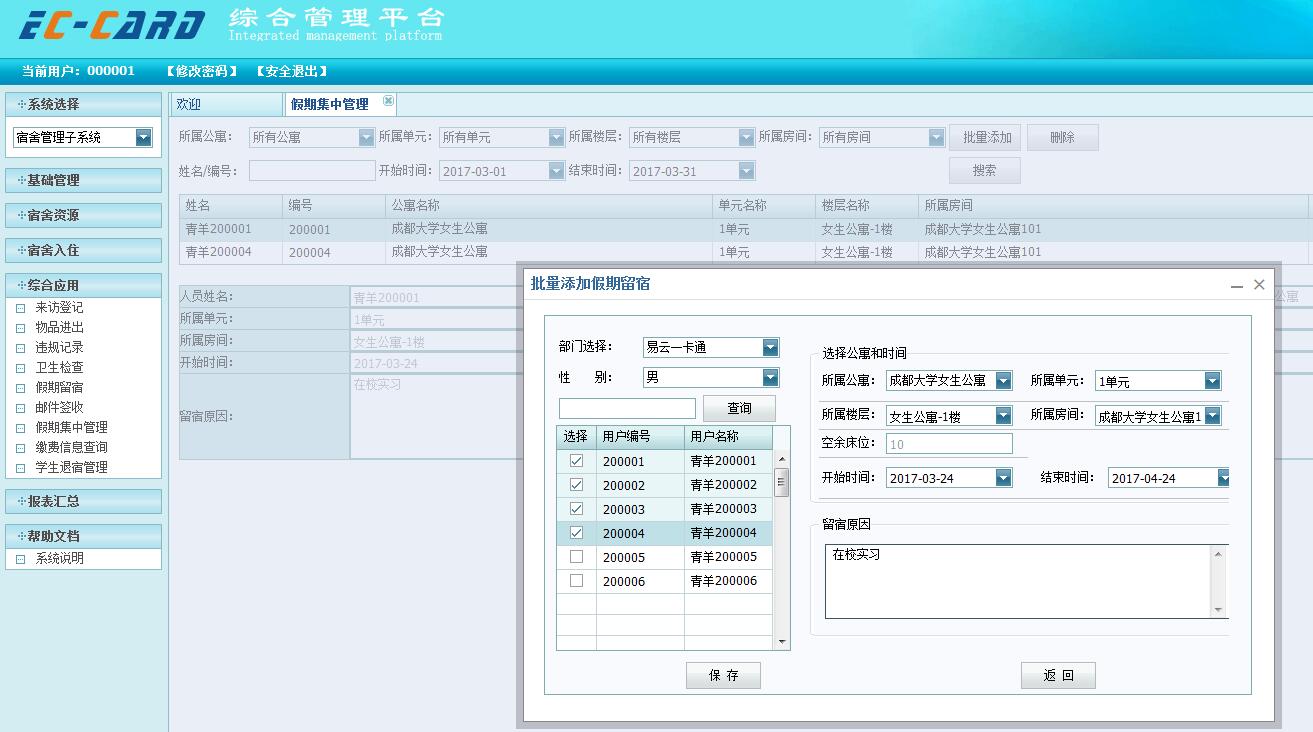Open the filter 所属公寓 dropdown showing 所有公寓
The height and width of the screenshot is (732, 1313).
tap(366, 138)
